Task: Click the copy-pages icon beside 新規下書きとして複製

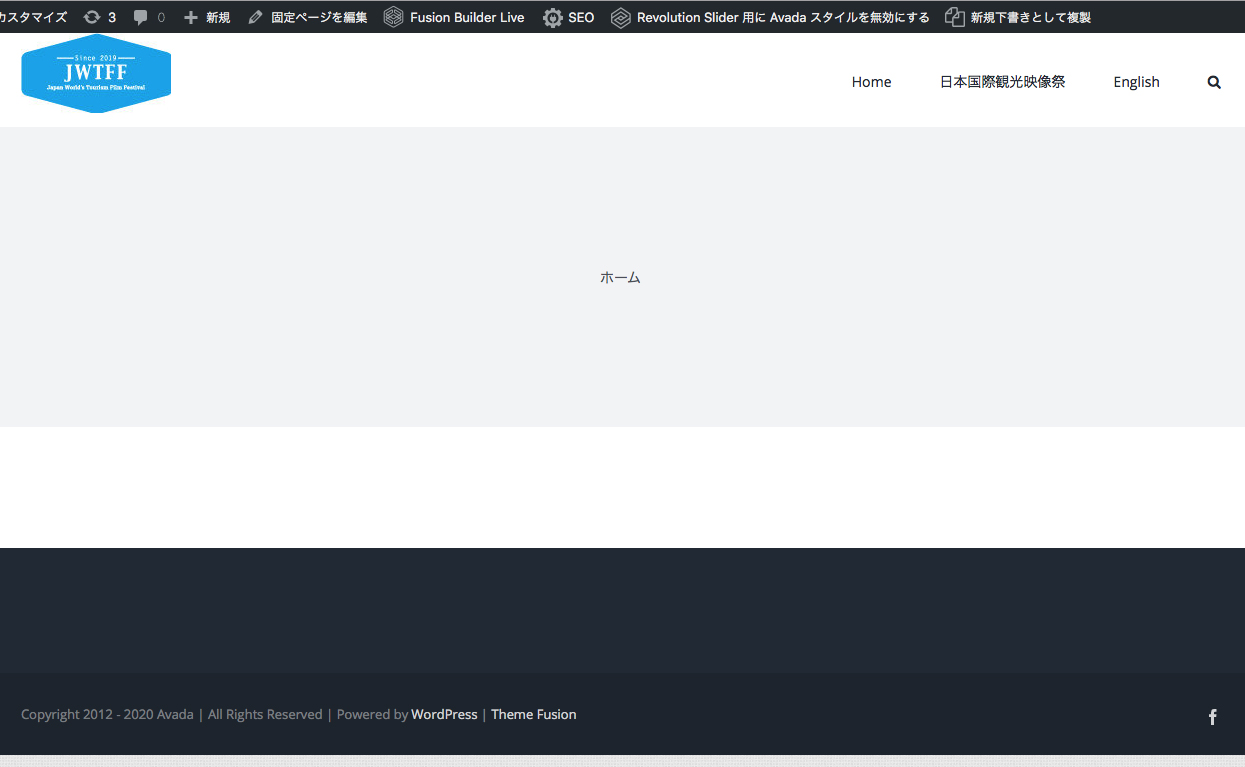Action: tap(953, 16)
